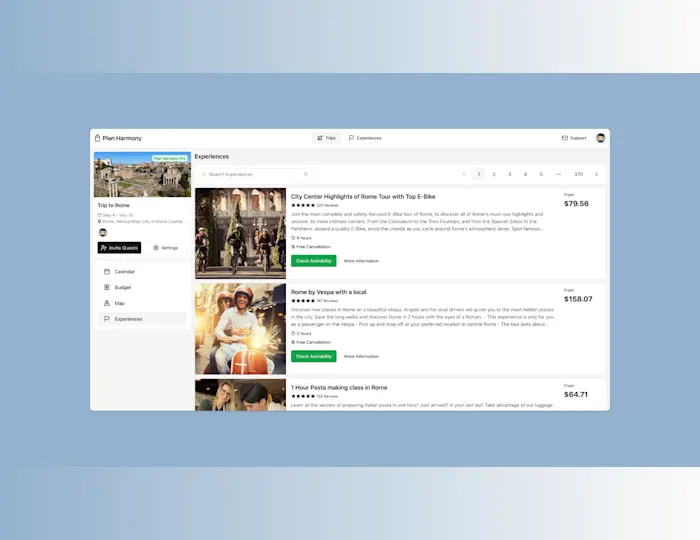
Task: Open the user profile avatar in header
Action: (600, 138)
